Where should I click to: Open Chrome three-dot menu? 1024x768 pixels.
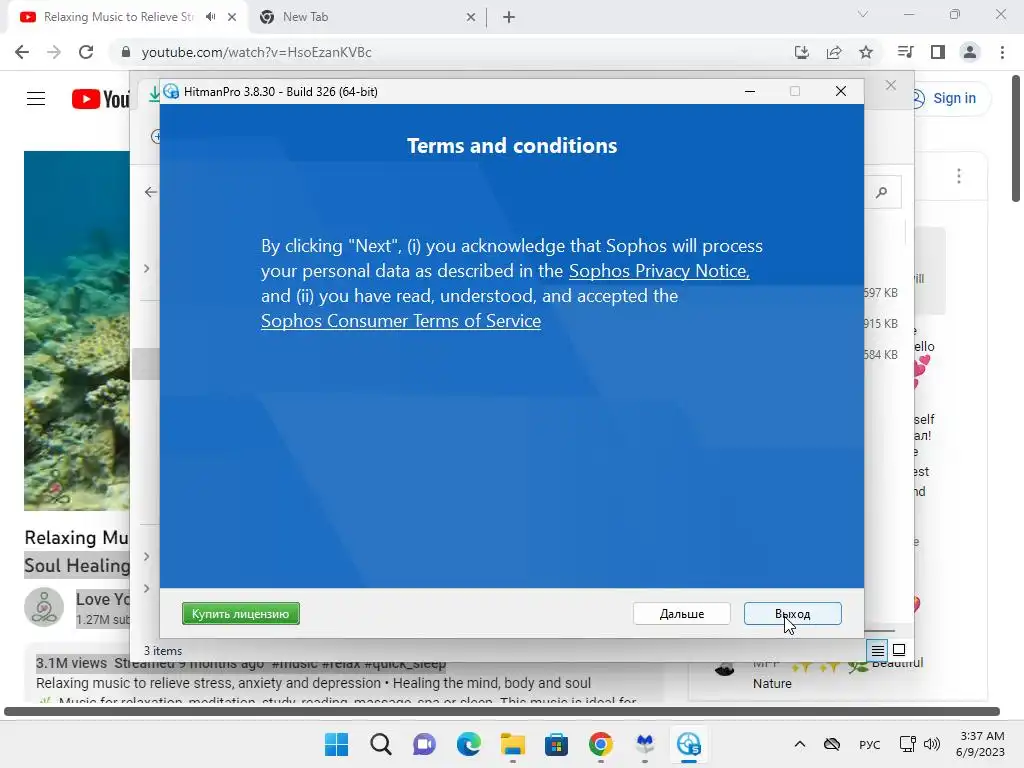click(1002, 52)
